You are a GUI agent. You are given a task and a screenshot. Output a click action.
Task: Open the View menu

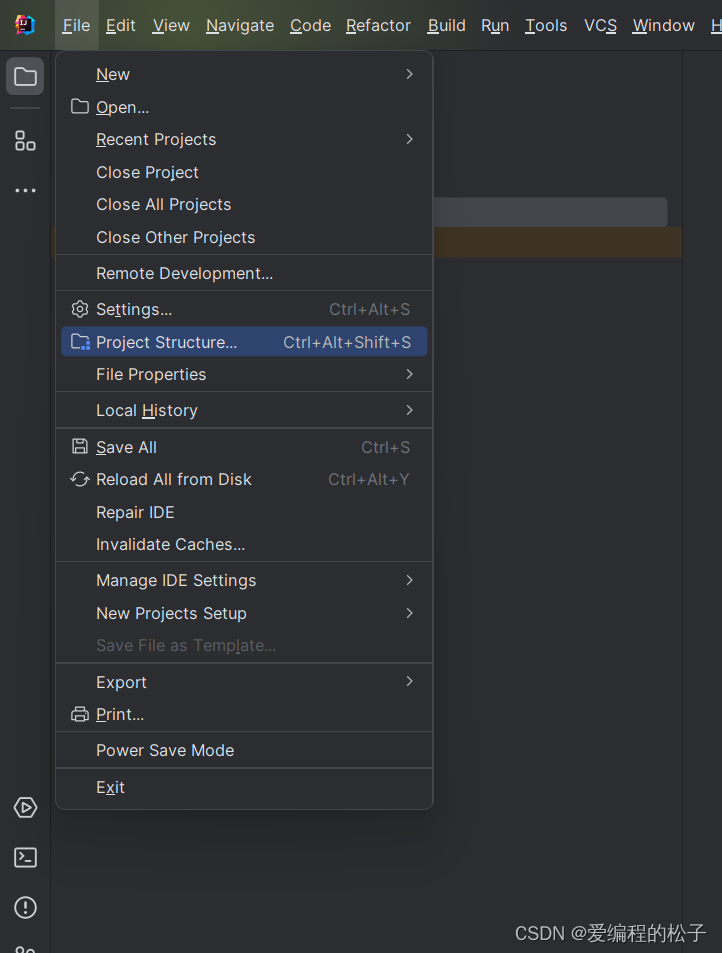point(171,26)
